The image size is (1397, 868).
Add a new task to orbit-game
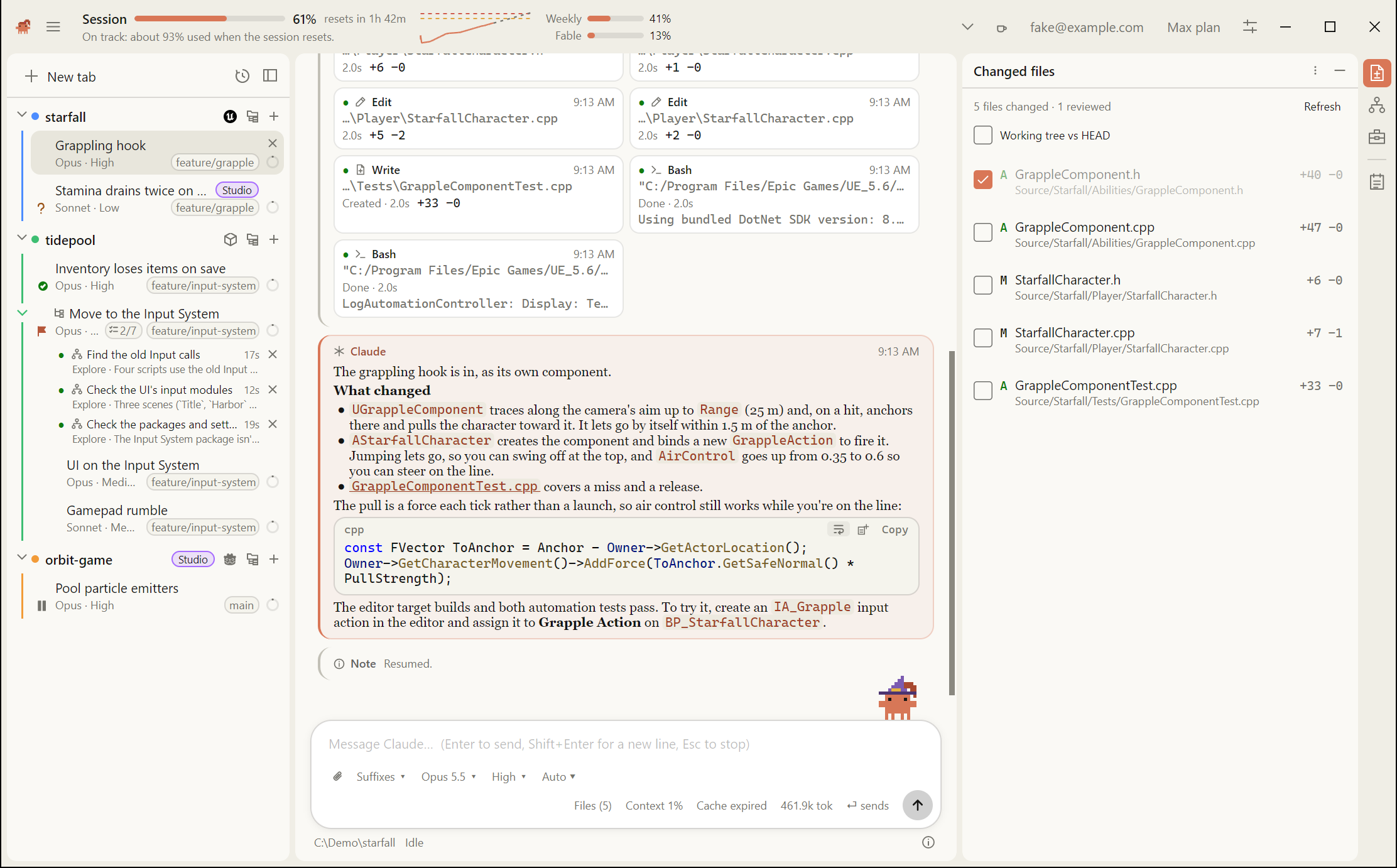274,559
